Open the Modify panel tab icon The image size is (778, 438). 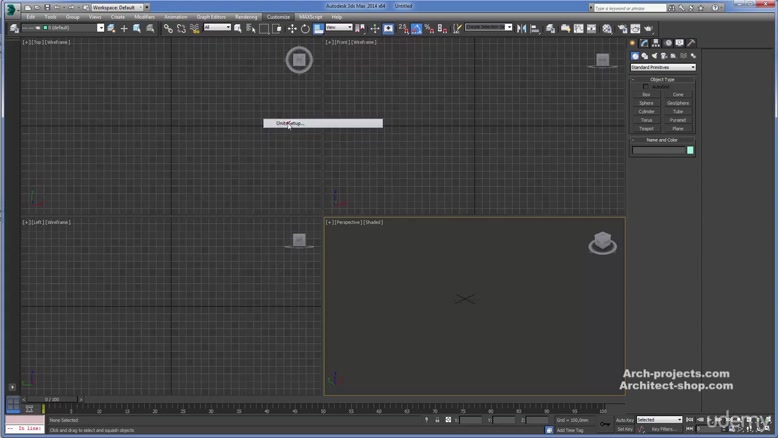644,43
